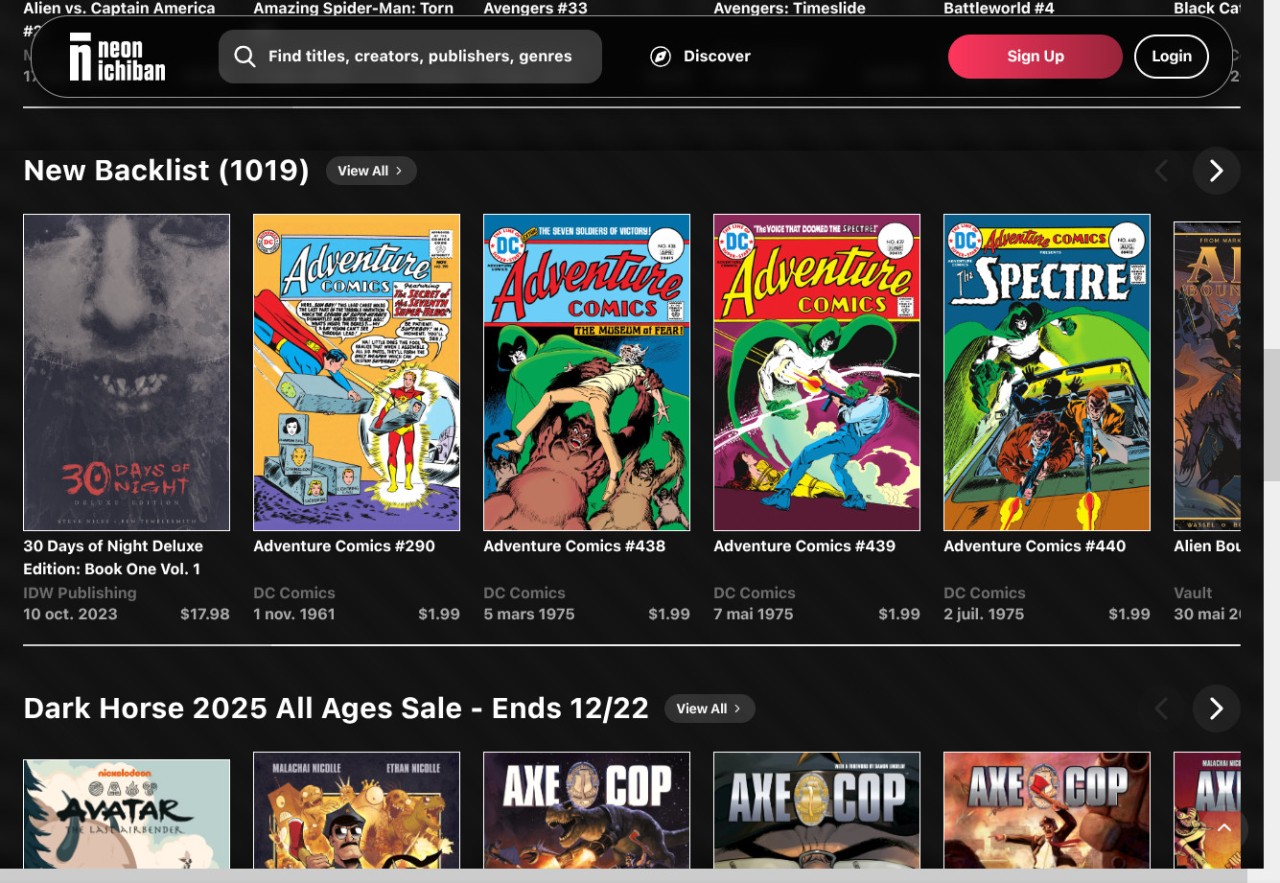The image size is (1280, 883).
Task: Click the Dark Horse Sale previous arrow
Action: click(1161, 709)
